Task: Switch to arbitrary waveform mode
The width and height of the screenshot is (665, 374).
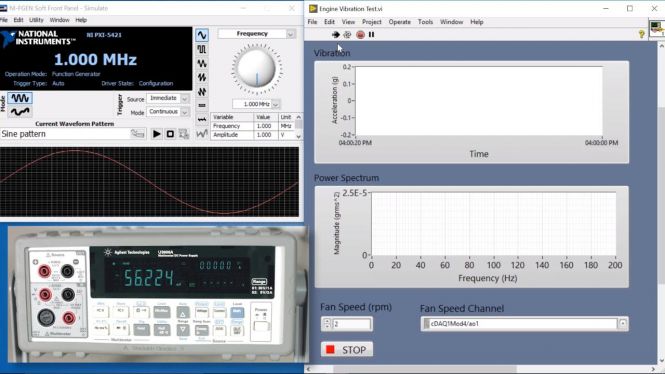Action: [x=20, y=112]
